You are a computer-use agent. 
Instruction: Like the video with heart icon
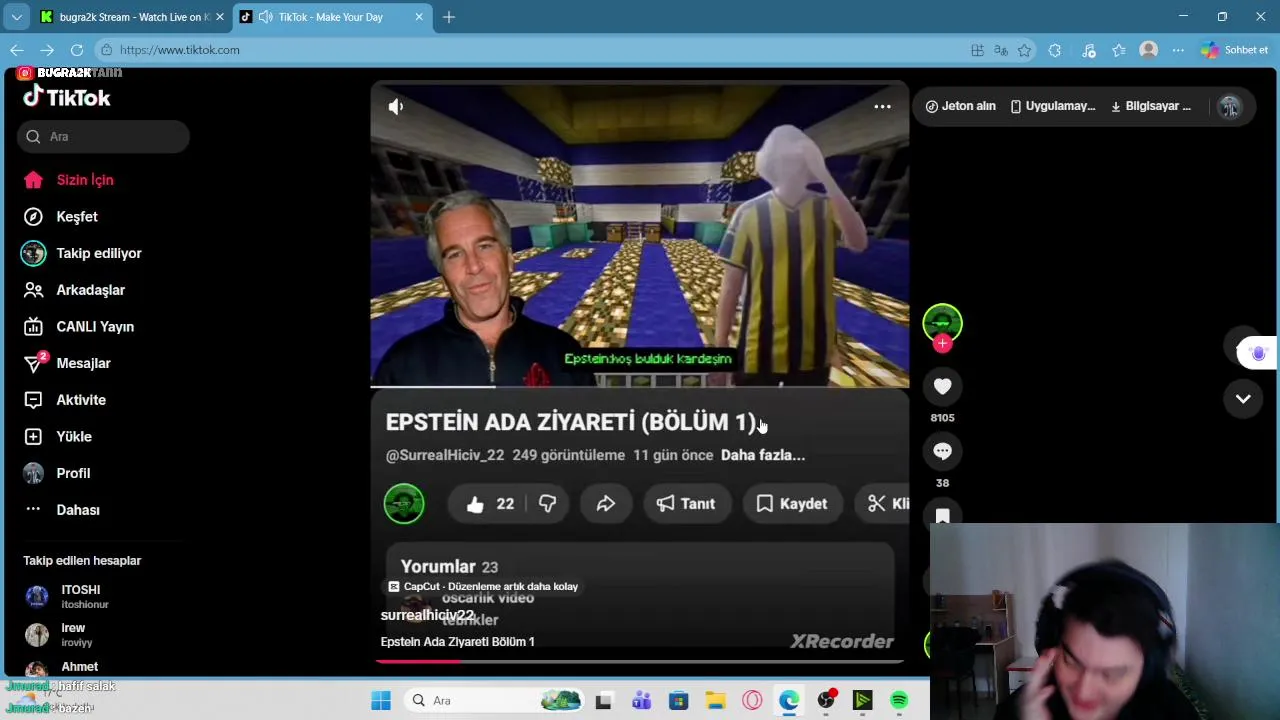tap(942, 387)
